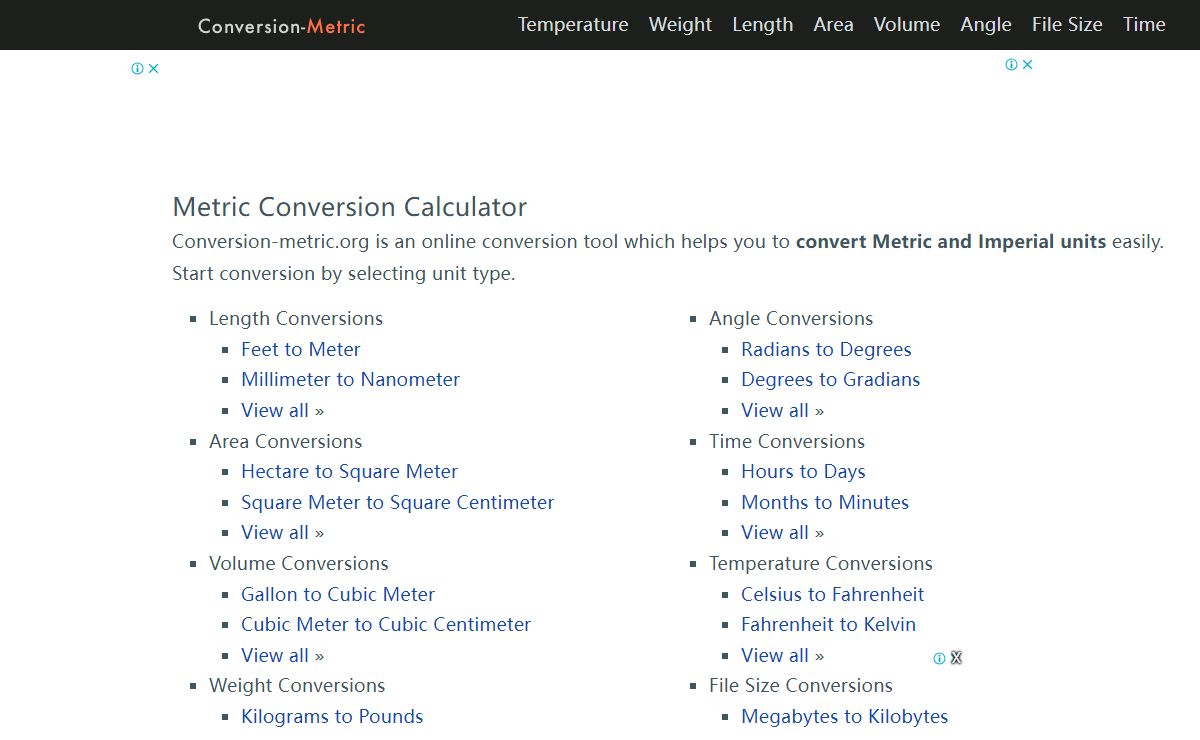Click the Time Conversions list heading
1200x740 pixels.
[x=787, y=441]
